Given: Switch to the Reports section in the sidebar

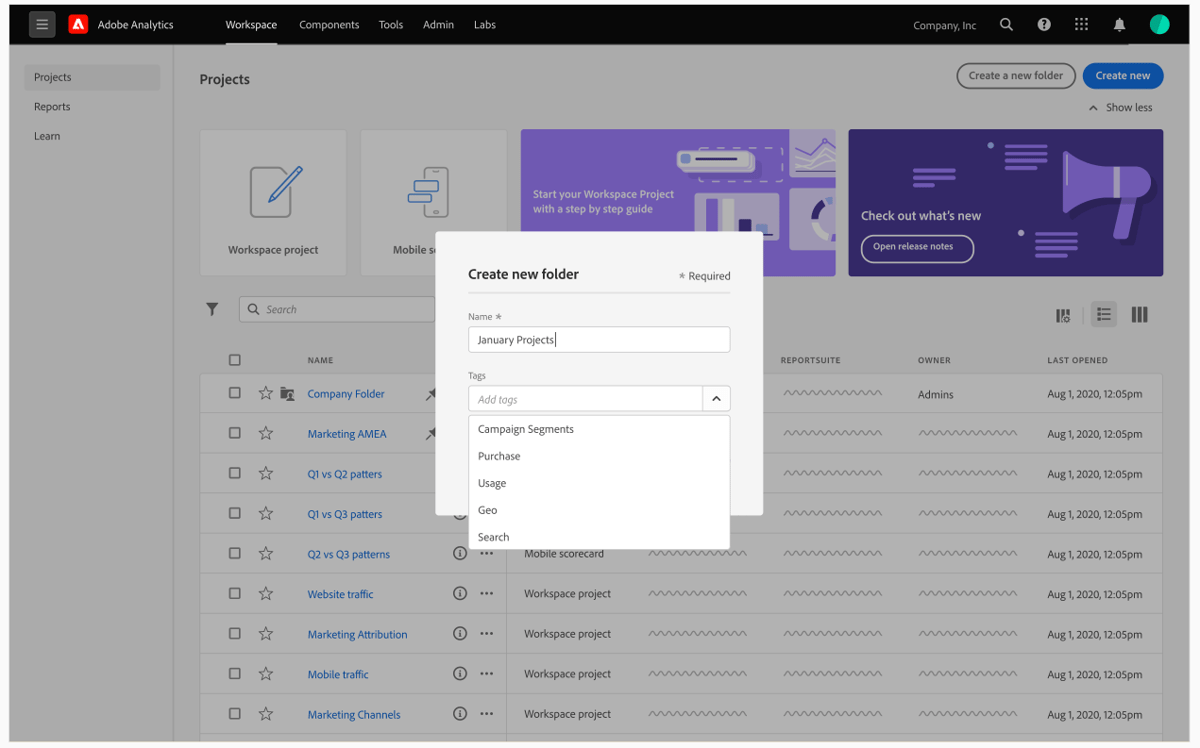Looking at the screenshot, I should pos(54,106).
